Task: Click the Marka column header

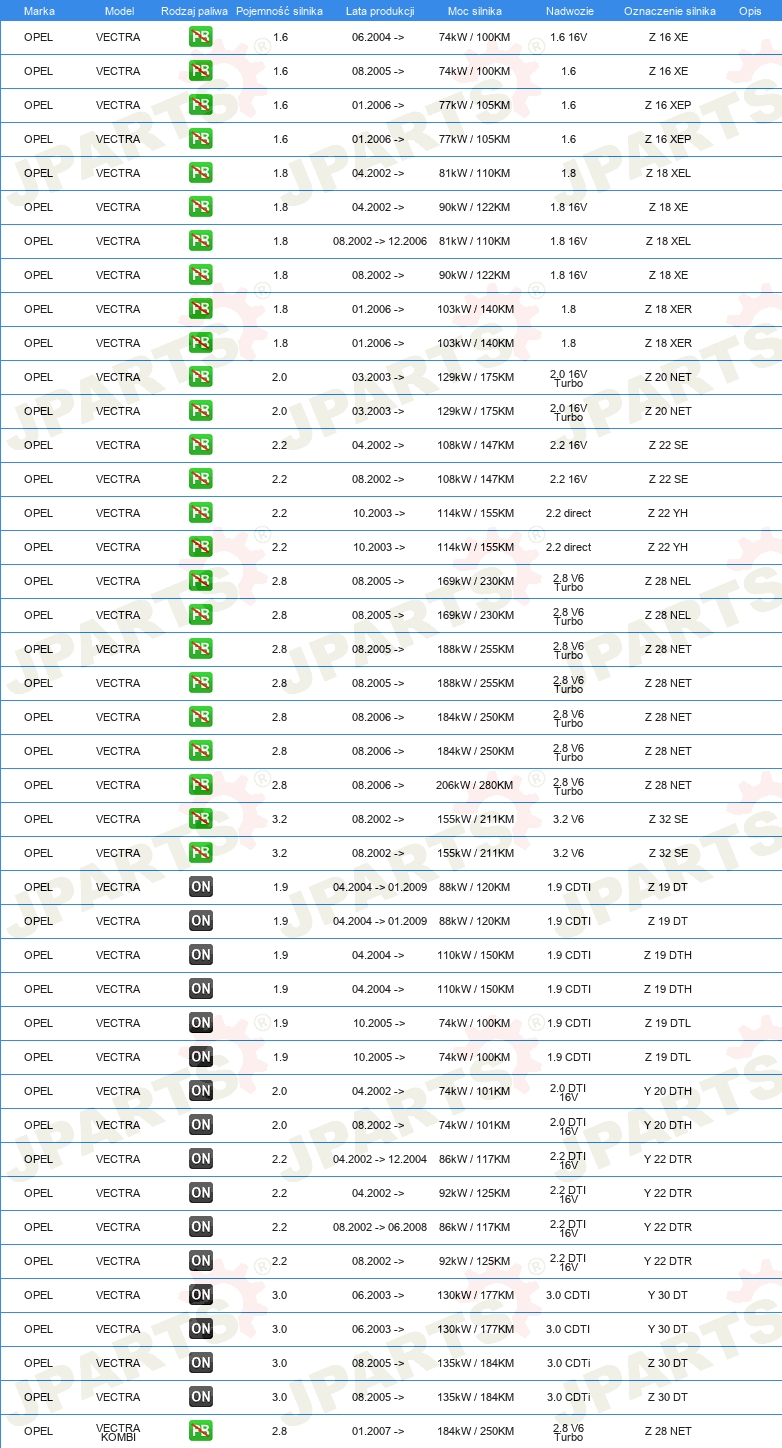Action: [x=39, y=11]
